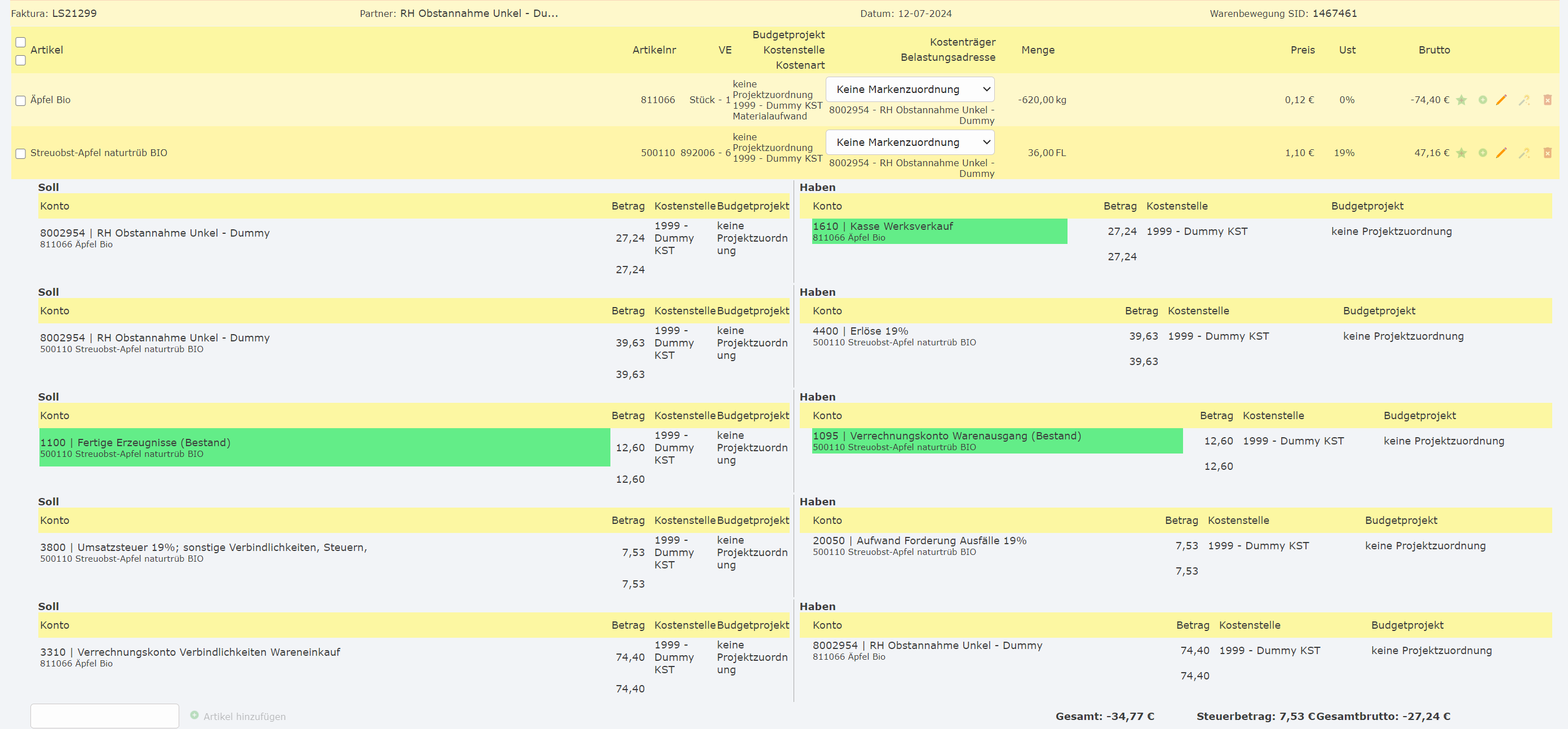Focus the article input field at bottom left
This screenshot has height=729, width=1568.
105,715
